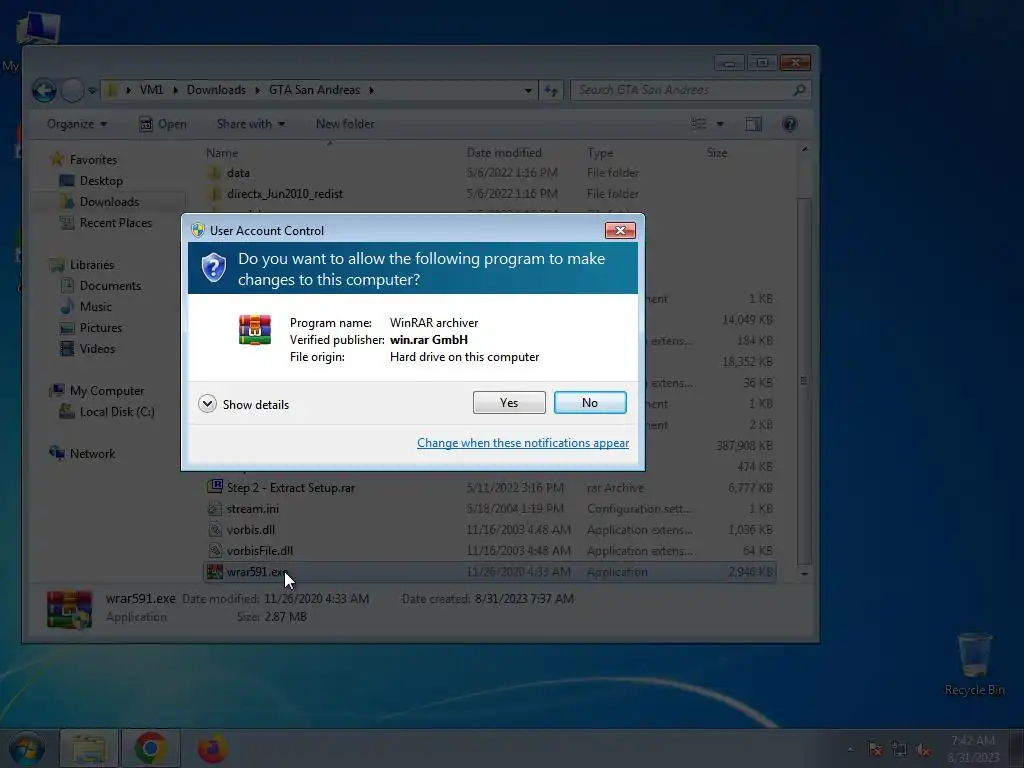
Task: Open address bar history dropdown
Action: [x=528, y=90]
